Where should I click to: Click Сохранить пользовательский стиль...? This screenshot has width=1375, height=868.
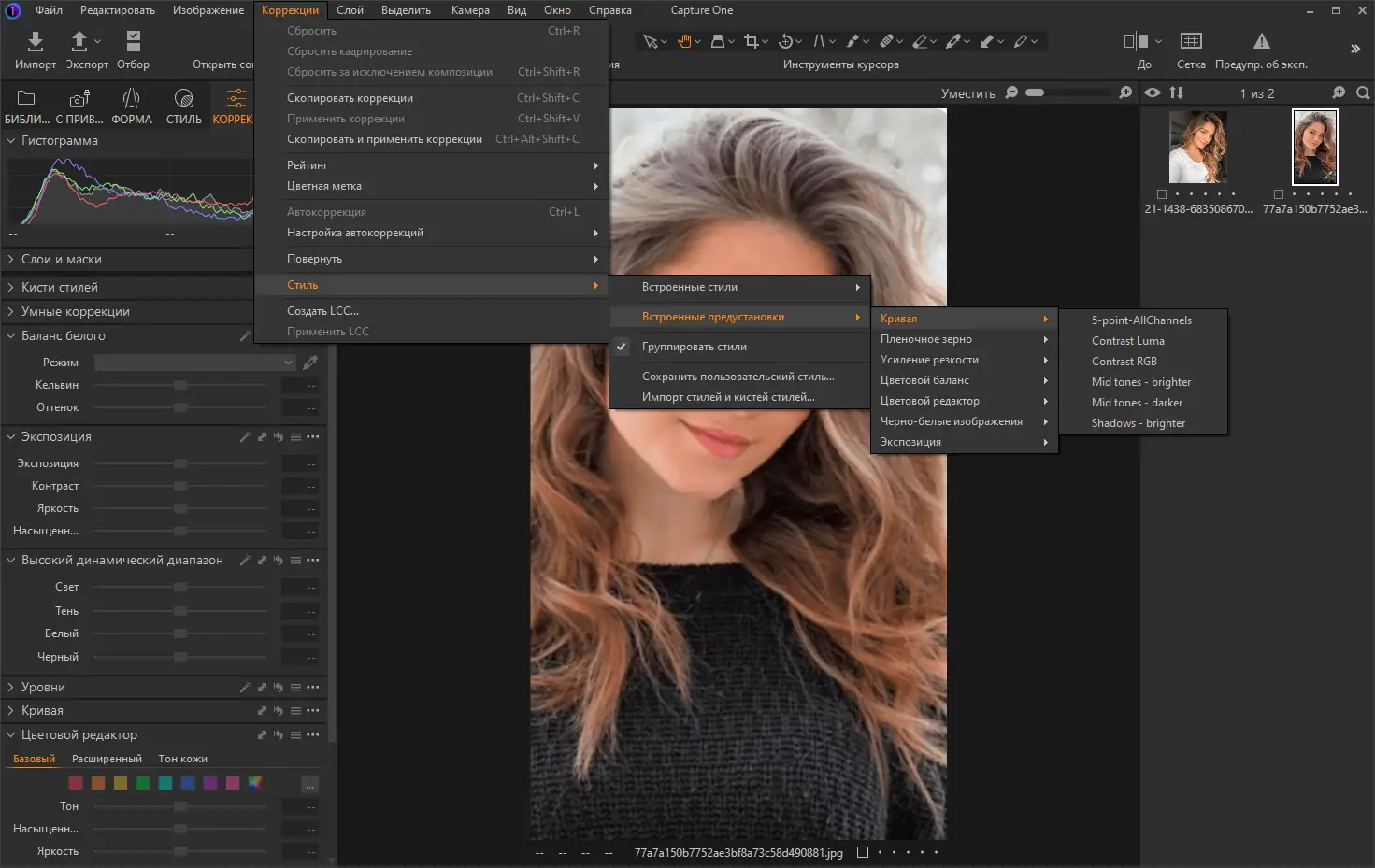click(x=738, y=376)
